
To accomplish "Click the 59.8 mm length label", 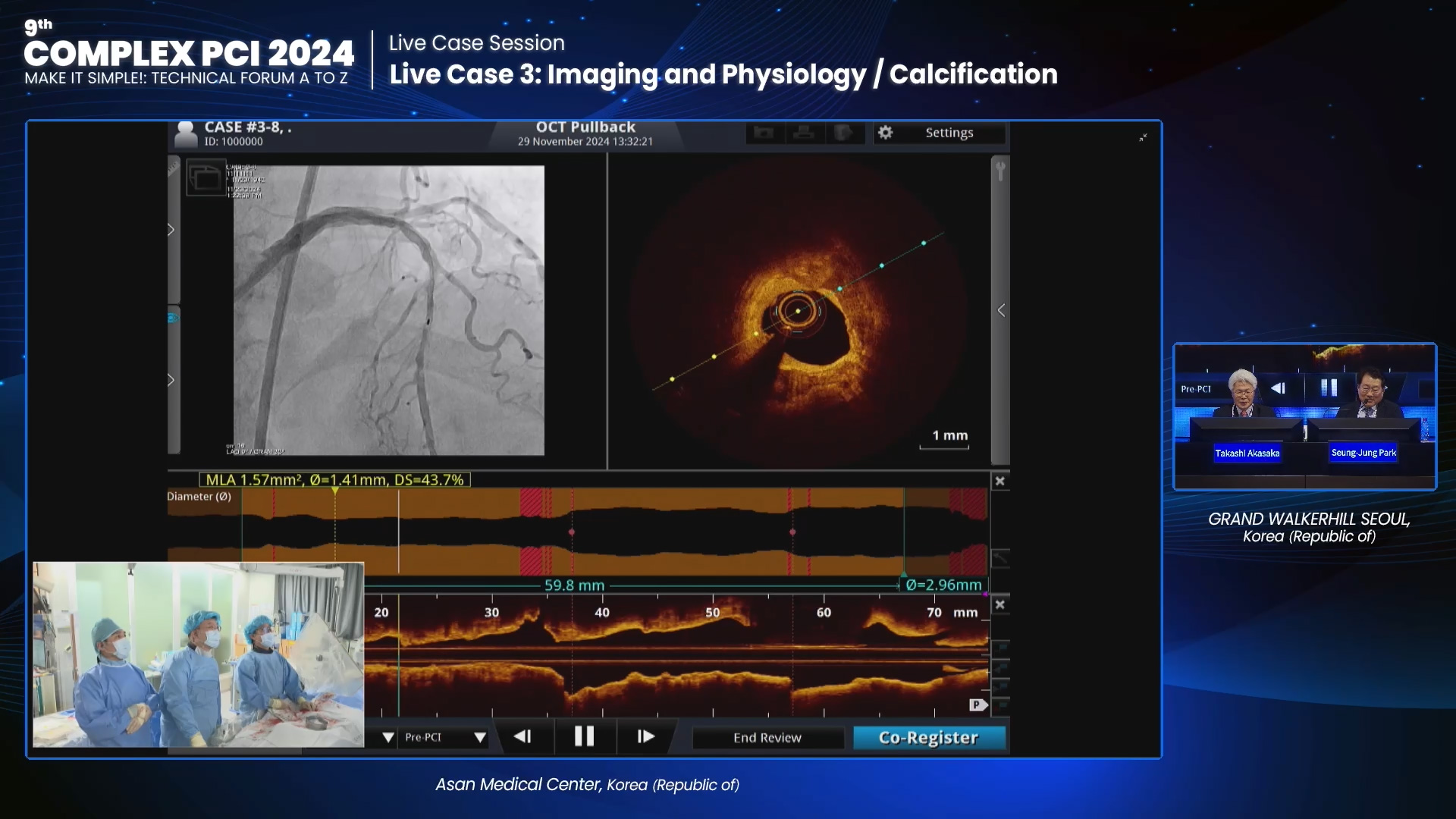I will pyautogui.click(x=574, y=585).
